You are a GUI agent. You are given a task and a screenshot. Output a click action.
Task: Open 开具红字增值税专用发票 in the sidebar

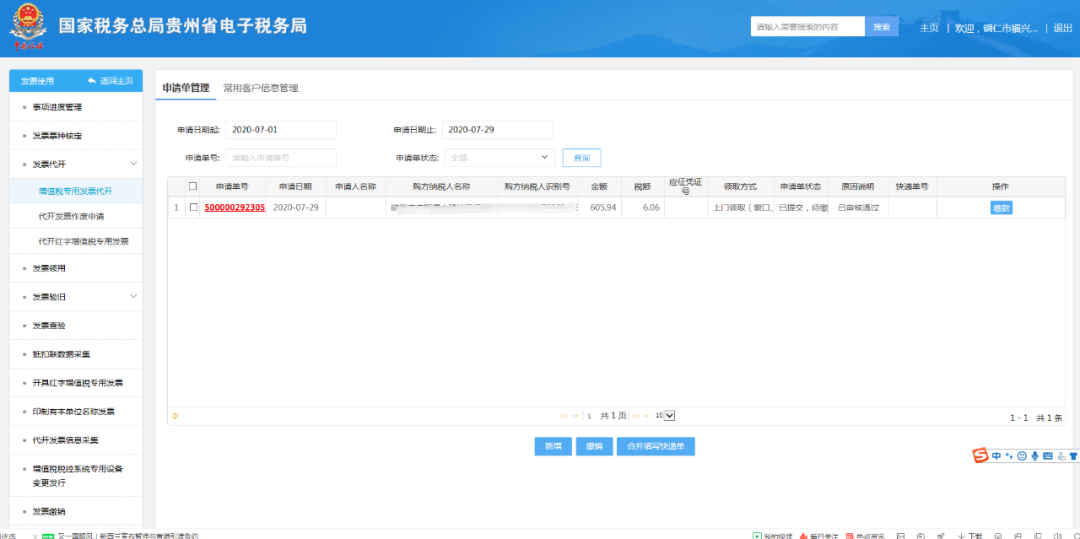tap(76, 383)
